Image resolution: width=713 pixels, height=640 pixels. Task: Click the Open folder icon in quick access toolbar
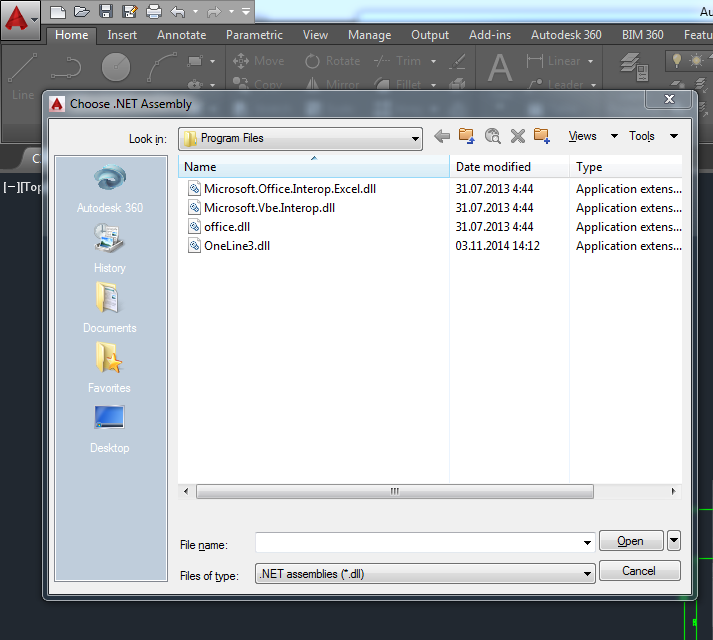pyautogui.click(x=82, y=11)
